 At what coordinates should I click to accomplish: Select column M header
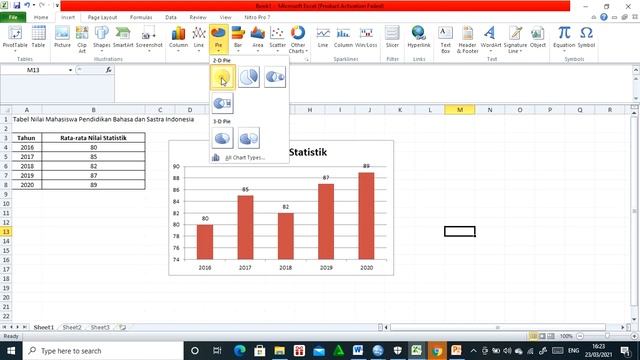click(460, 109)
